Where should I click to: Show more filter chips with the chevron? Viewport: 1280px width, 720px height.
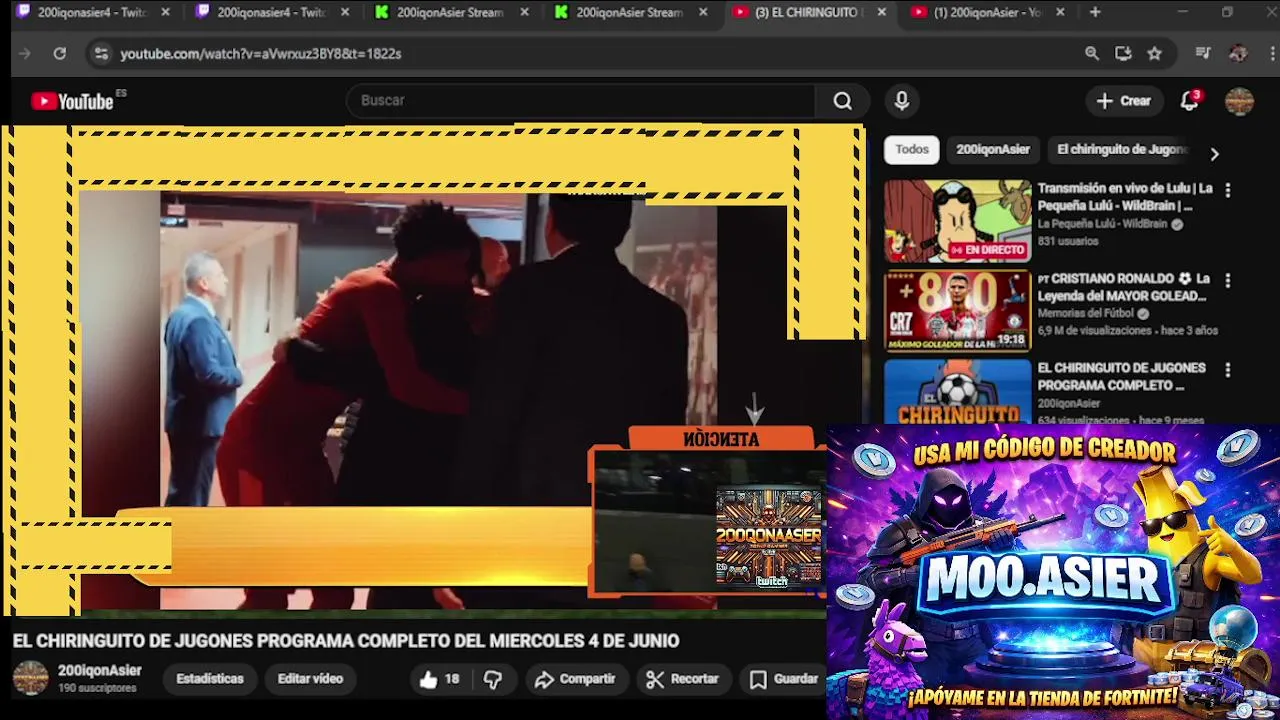tap(1214, 154)
